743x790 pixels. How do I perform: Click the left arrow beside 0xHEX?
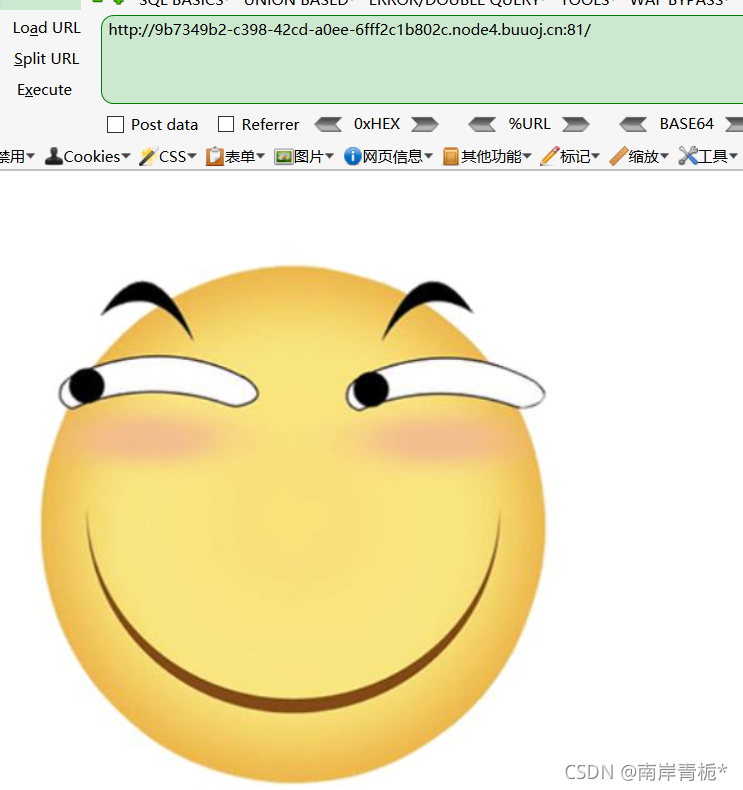point(328,124)
